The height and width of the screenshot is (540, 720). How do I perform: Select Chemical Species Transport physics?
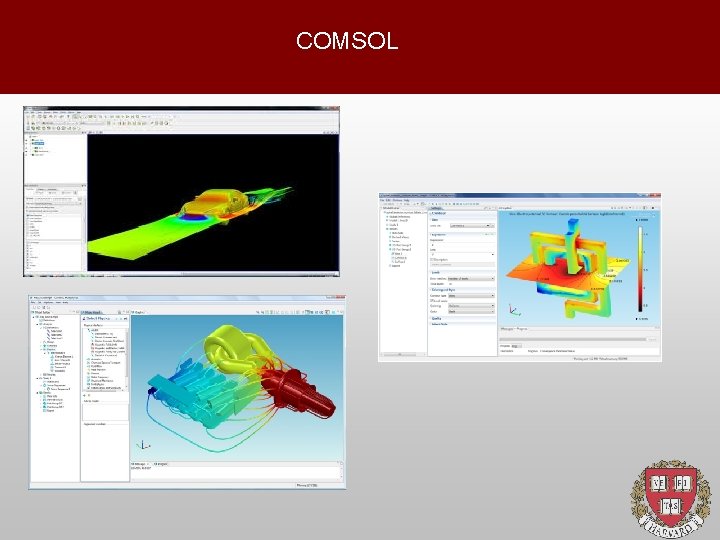(x=105, y=363)
